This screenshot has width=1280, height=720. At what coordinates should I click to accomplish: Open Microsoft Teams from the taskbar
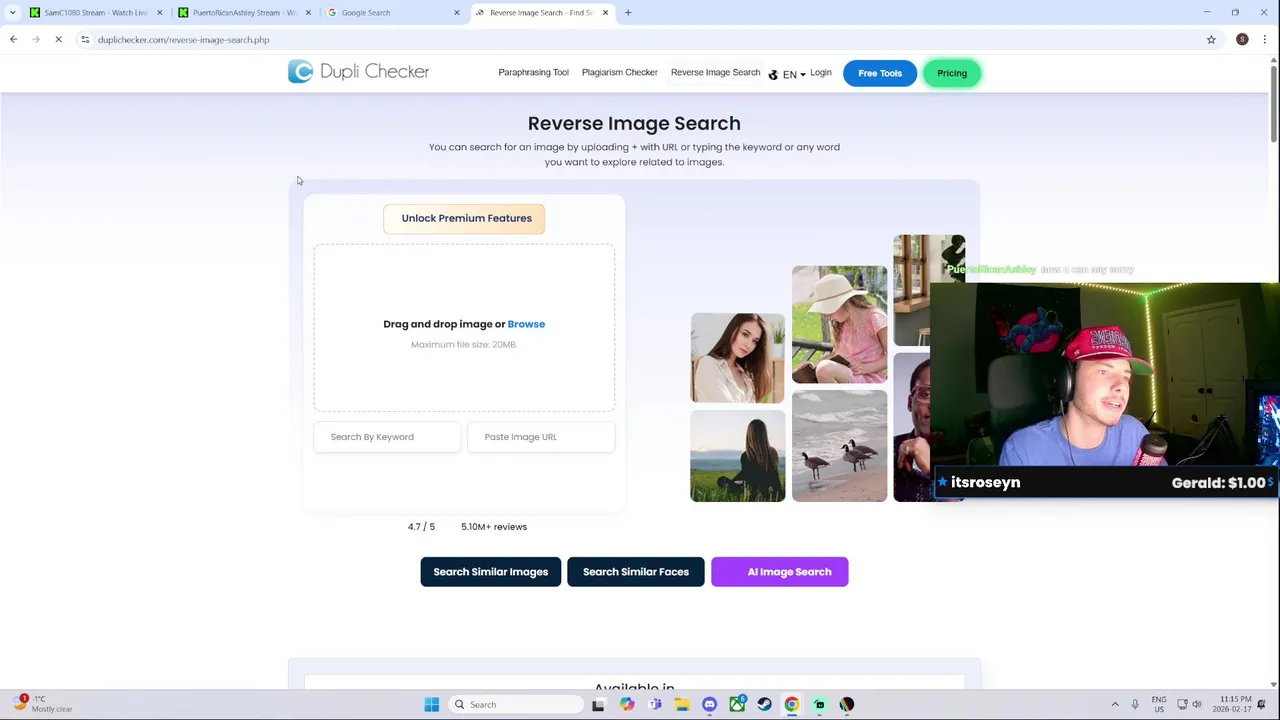654,705
